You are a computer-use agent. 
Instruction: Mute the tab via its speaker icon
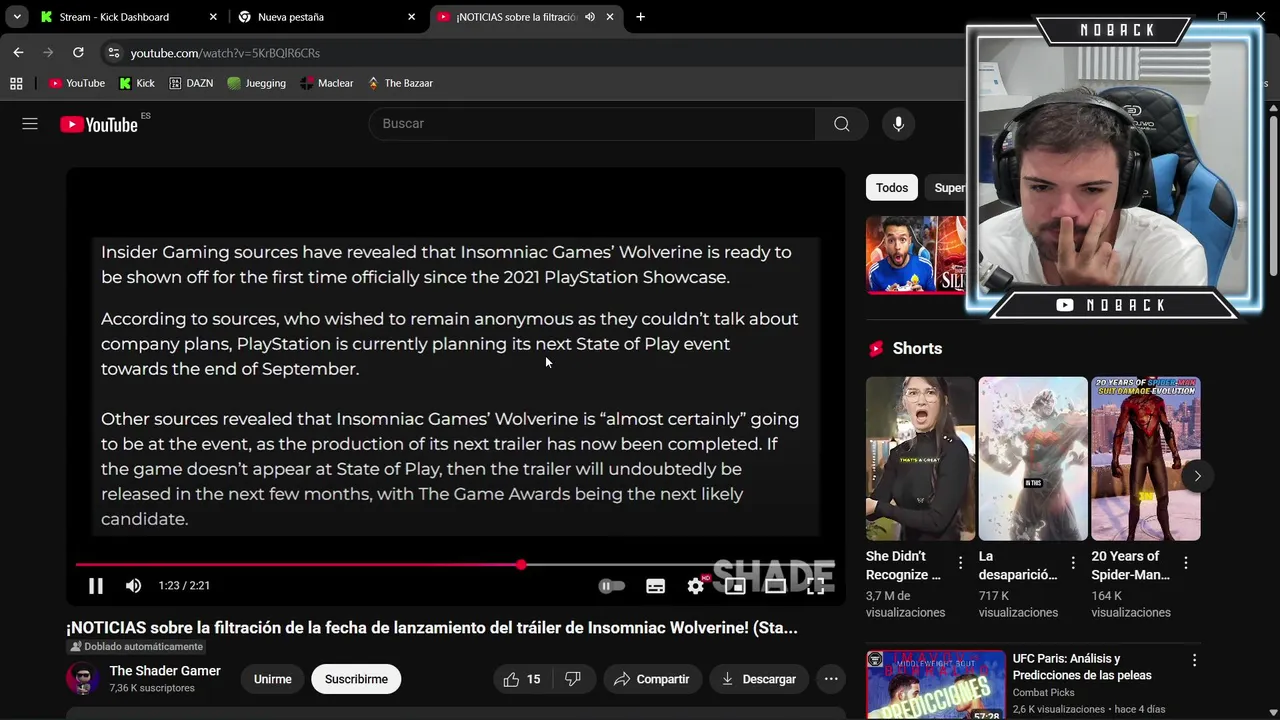coord(589,17)
